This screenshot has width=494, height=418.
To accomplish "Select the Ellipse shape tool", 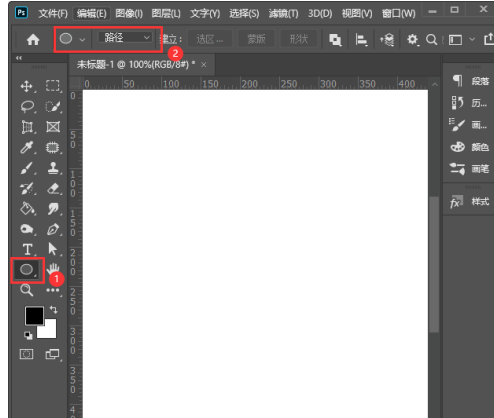I will point(27,269).
